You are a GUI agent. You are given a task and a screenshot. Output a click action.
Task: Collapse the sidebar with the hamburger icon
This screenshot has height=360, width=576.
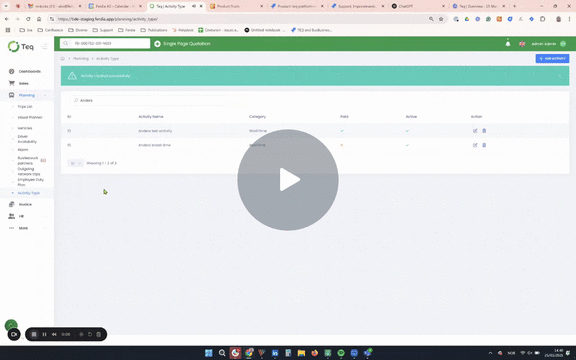[x=44, y=47]
